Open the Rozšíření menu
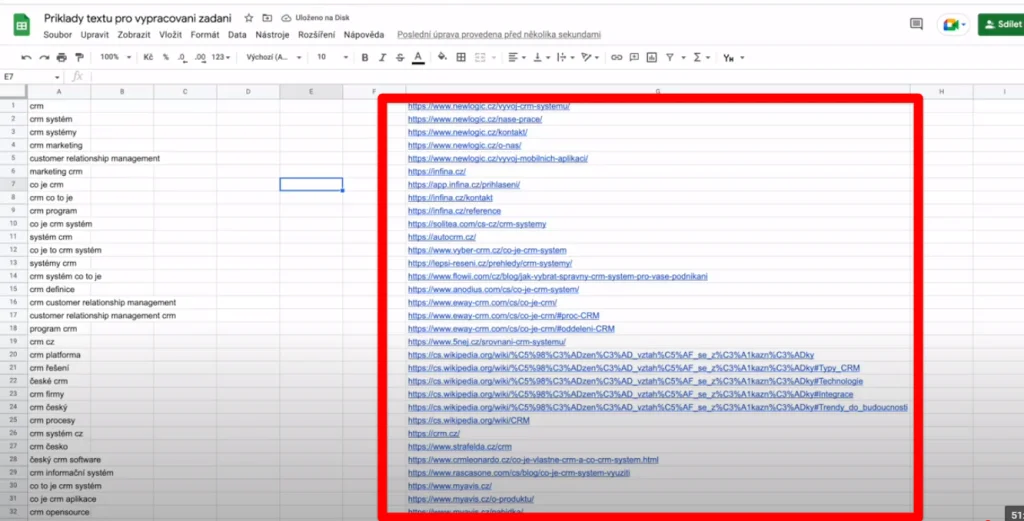Screen dimensions: 1024x521 pyautogui.click(x=315, y=34)
